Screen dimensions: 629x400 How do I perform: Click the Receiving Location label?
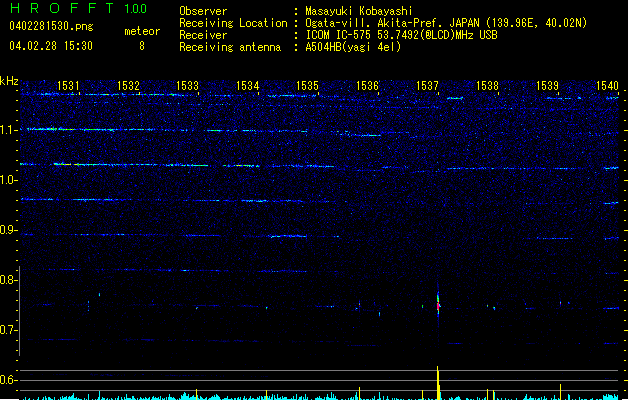tap(233, 23)
